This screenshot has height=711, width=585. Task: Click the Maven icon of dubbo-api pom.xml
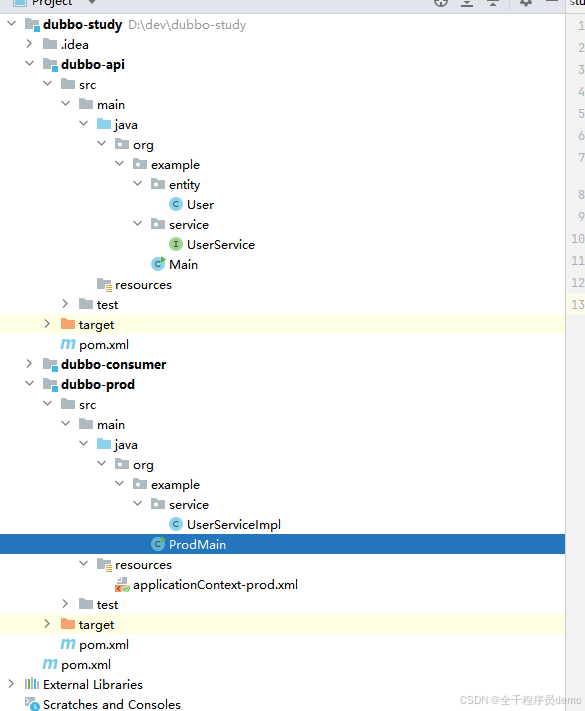click(68, 344)
